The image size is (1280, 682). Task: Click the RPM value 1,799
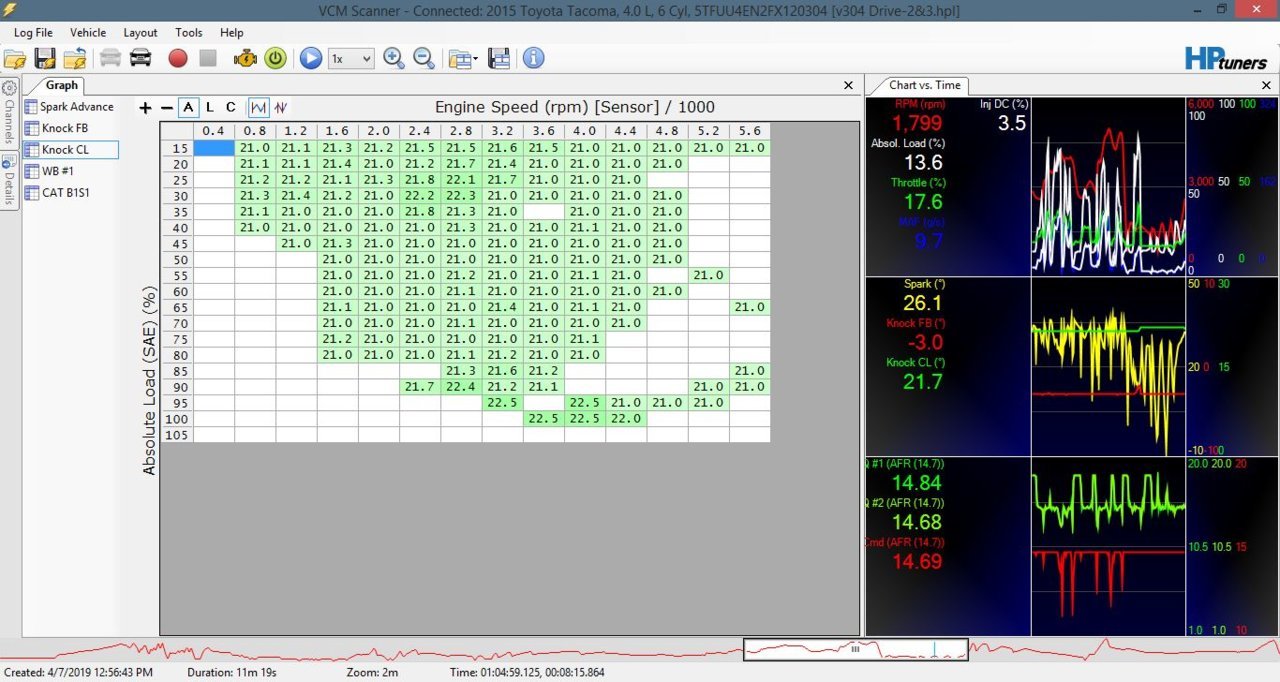pos(917,124)
